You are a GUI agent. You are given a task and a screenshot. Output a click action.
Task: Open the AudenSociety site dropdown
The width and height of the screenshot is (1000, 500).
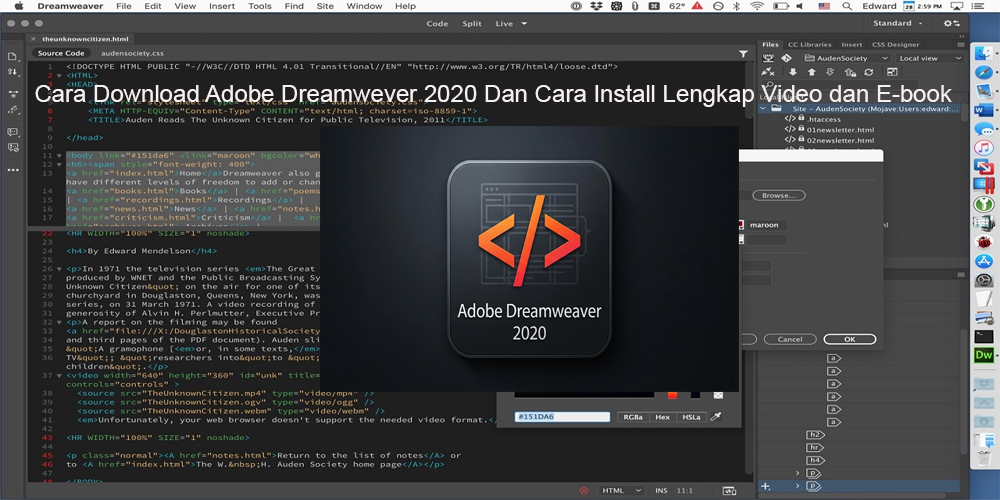[x=845, y=58]
